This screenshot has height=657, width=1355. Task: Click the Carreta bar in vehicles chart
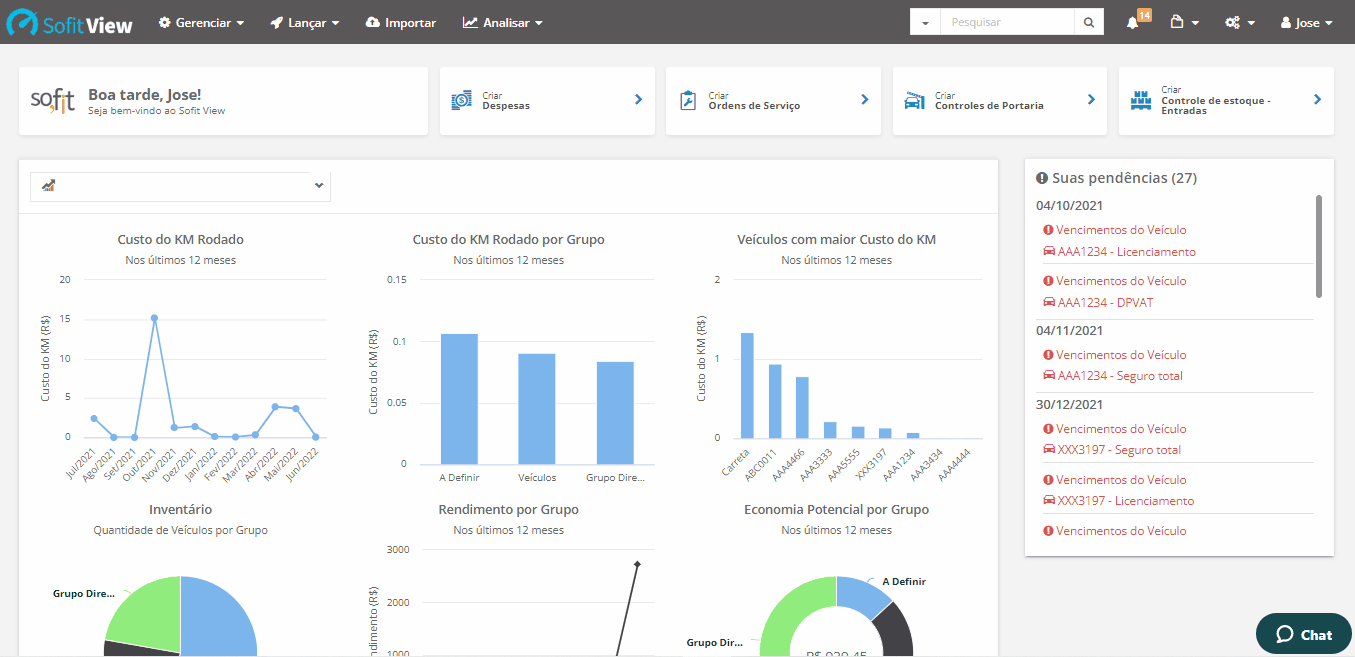point(747,385)
